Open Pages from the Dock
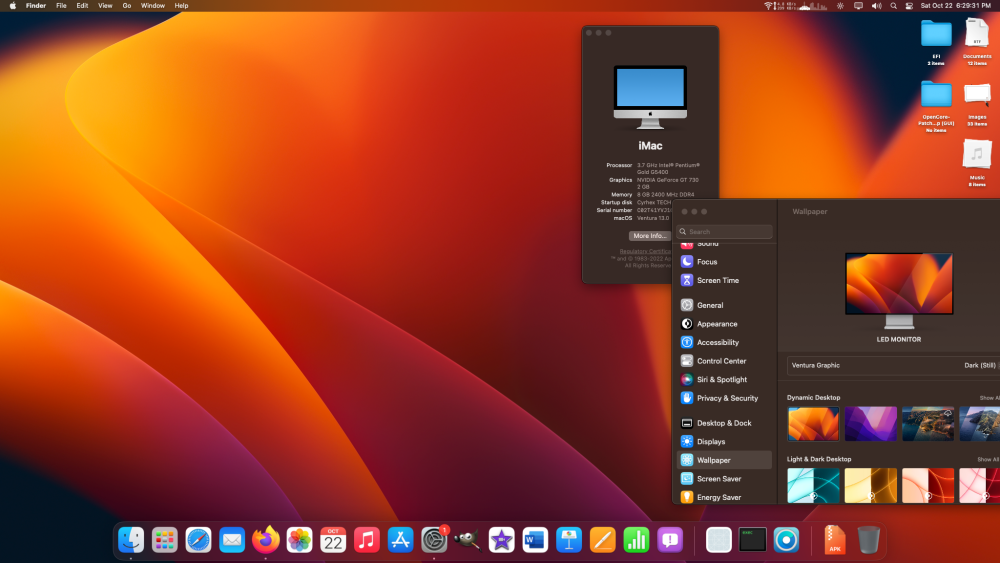 pos(603,540)
